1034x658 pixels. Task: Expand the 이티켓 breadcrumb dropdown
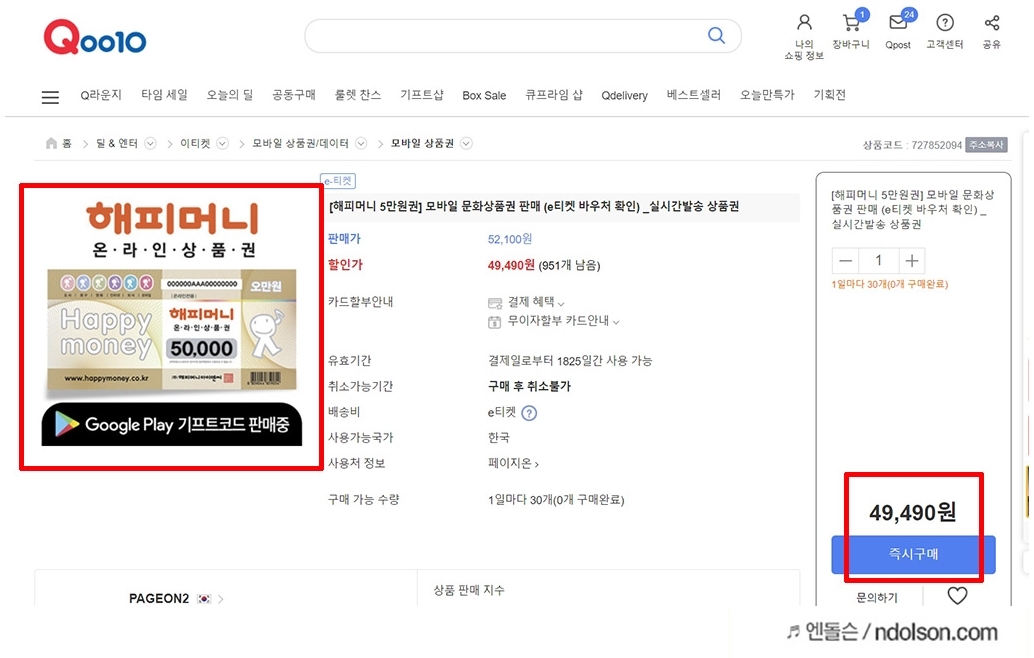click(x=222, y=143)
